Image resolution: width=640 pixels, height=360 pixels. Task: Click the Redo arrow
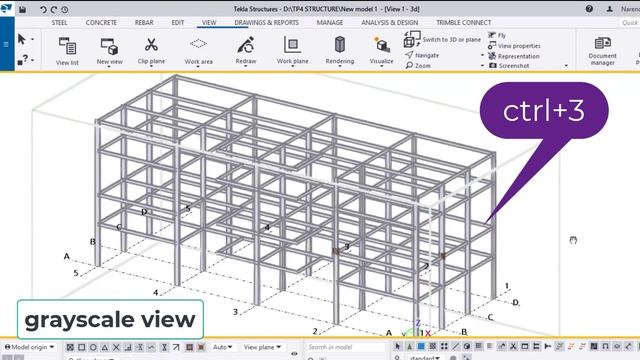54,9
